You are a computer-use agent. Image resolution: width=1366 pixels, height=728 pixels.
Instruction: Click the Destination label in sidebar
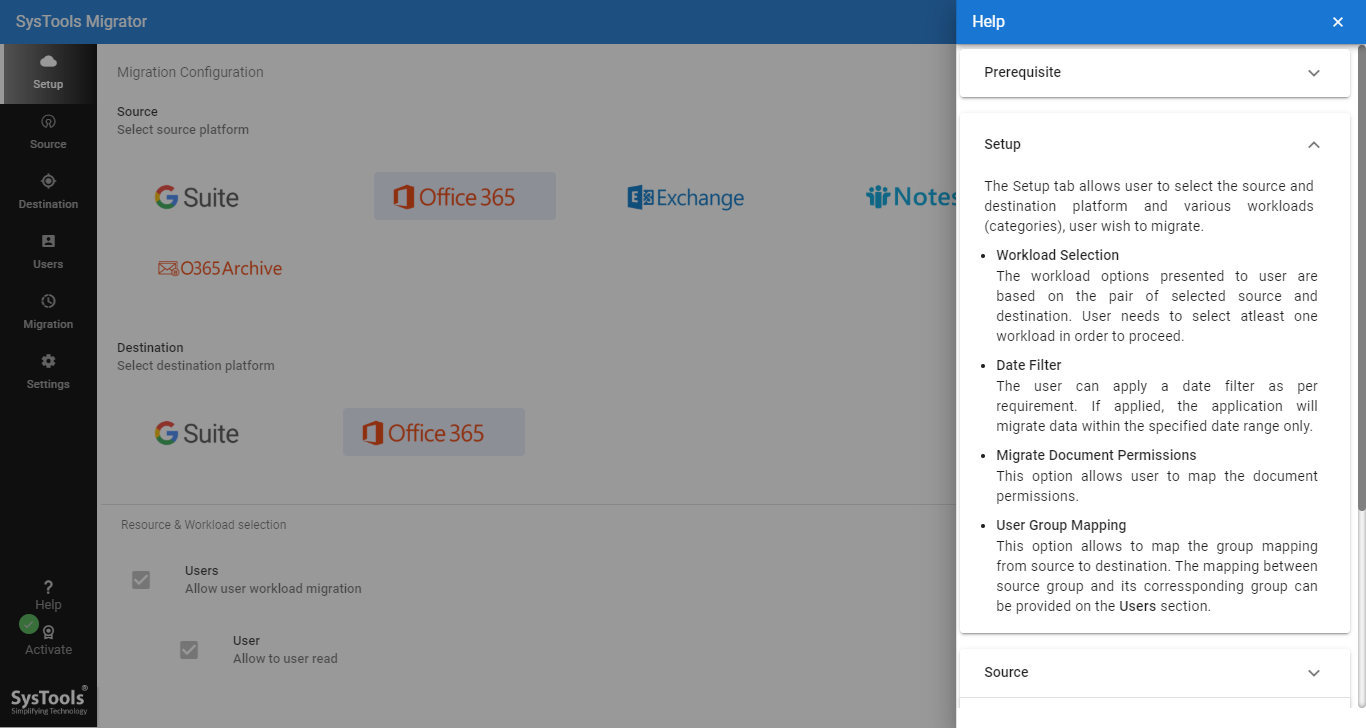(48, 204)
